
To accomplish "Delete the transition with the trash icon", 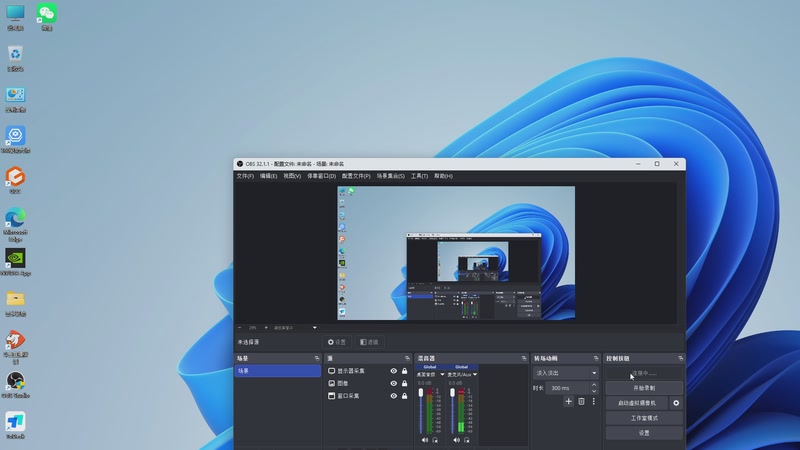I will click(581, 402).
